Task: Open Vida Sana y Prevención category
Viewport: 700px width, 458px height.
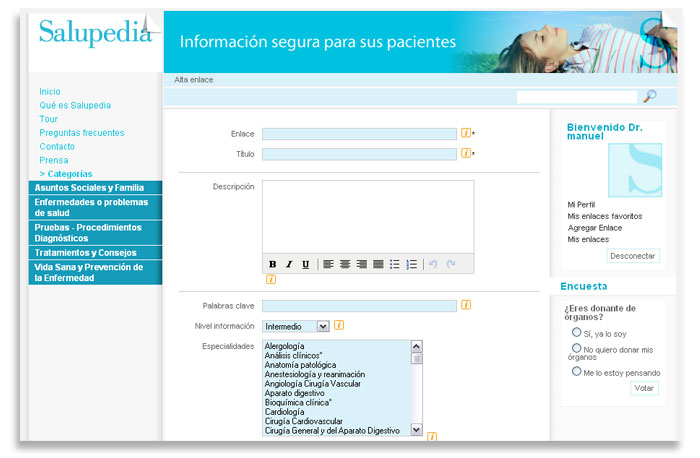Action: click(95, 272)
